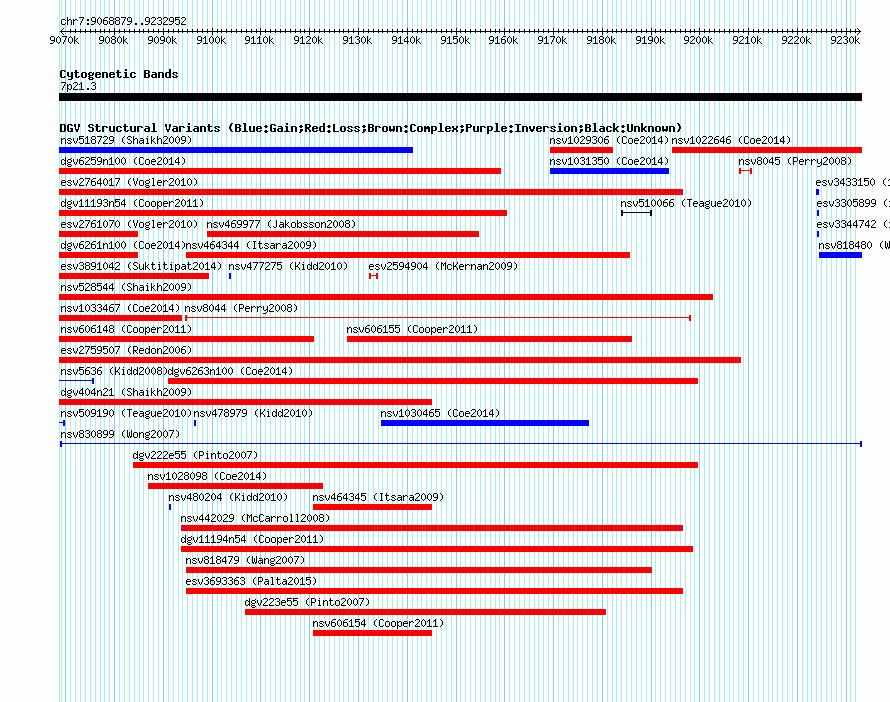Open esv3693363 (Palta2015) variant
The width and height of the screenshot is (890, 702).
coord(251,581)
